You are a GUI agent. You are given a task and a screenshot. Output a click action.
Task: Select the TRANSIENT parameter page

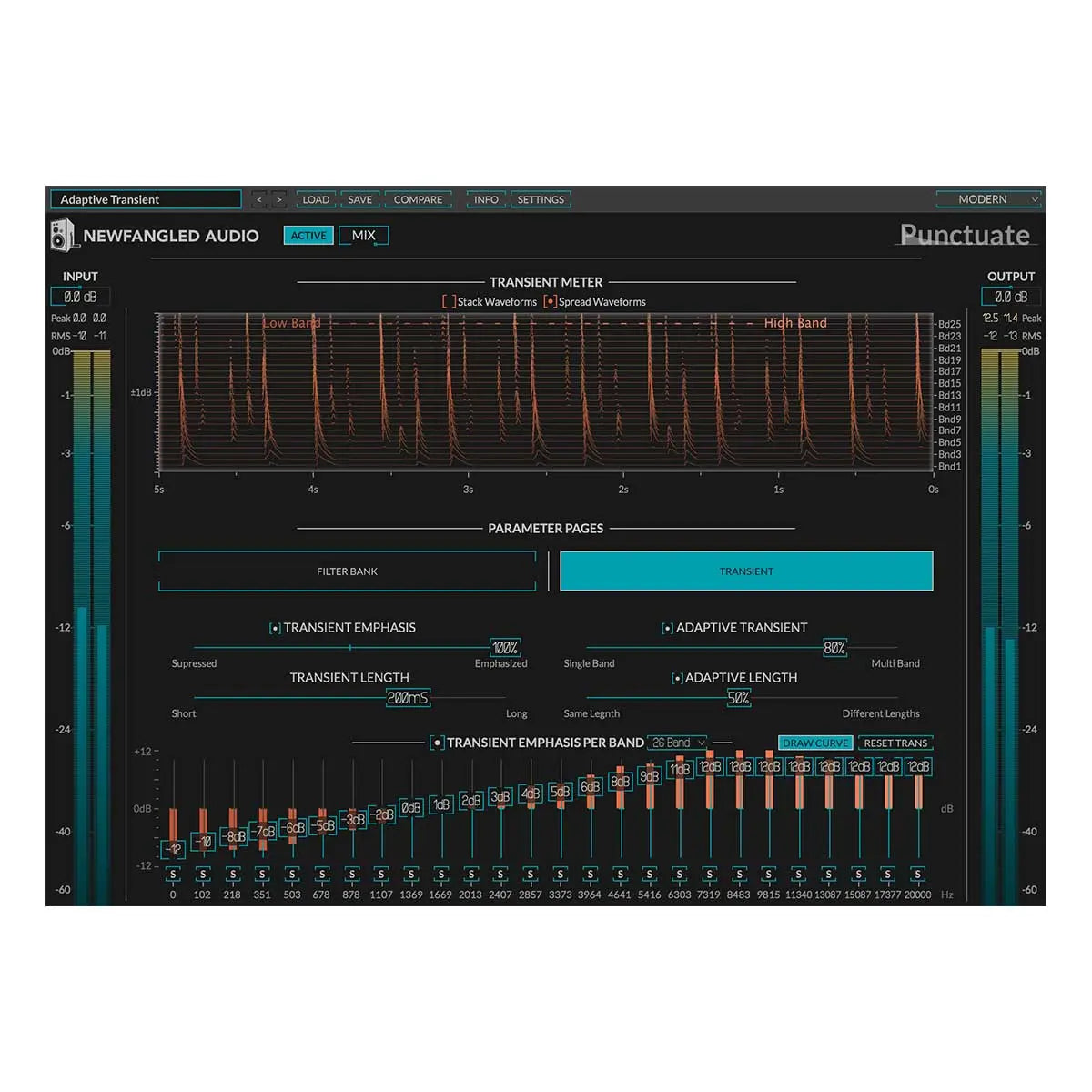tap(746, 571)
